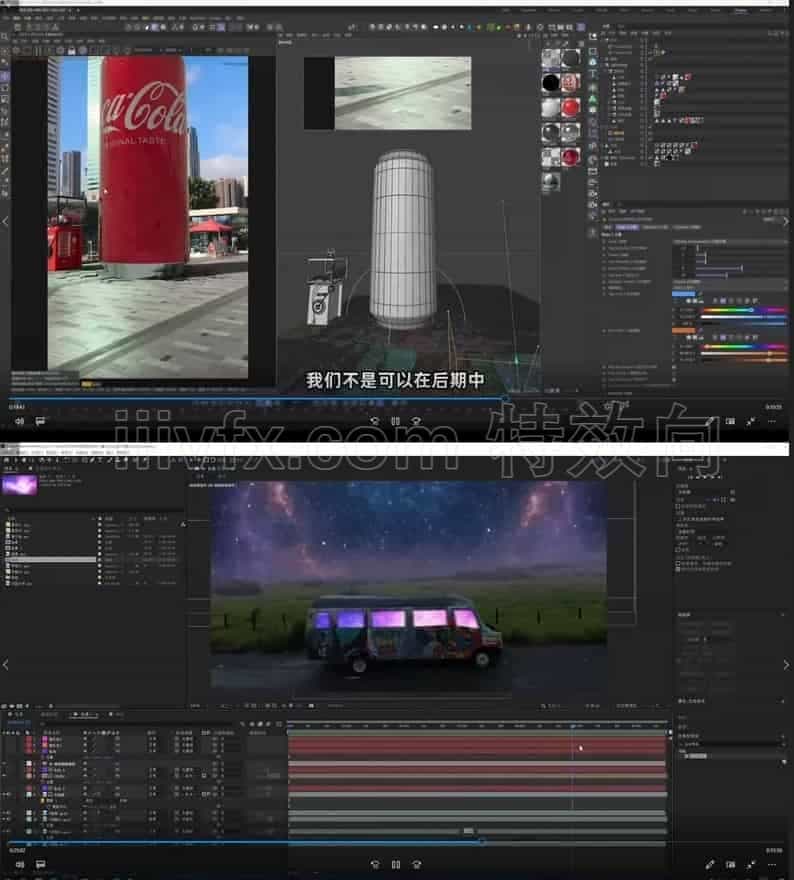
Task: Select the orange-highlighted row in object manager
Action: coord(616,133)
